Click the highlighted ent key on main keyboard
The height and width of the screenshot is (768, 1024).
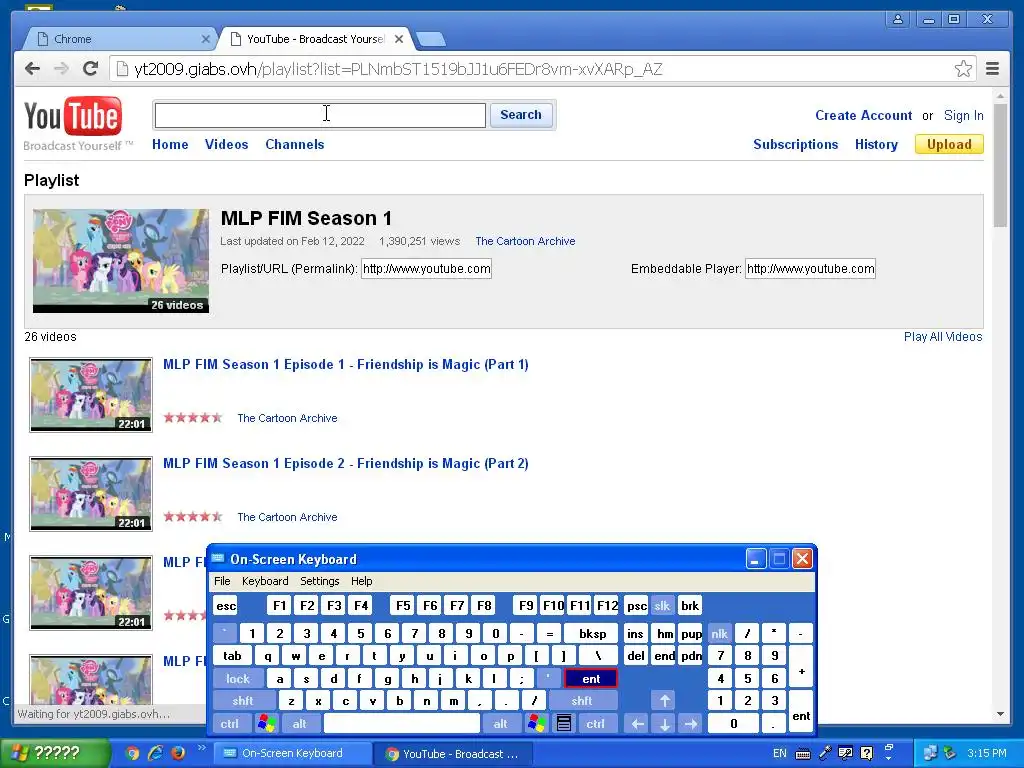[590, 679]
